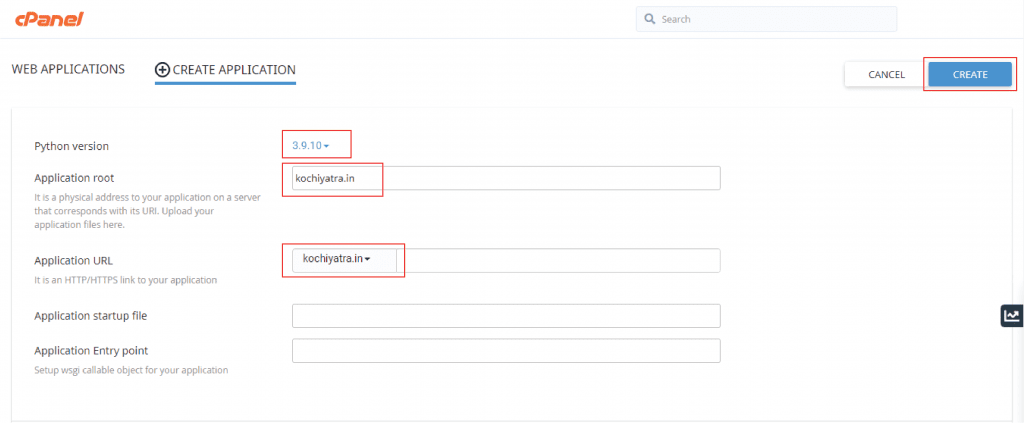Focus the top Search box
The width and height of the screenshot is (1024, 423).
(x=770, y=19)
